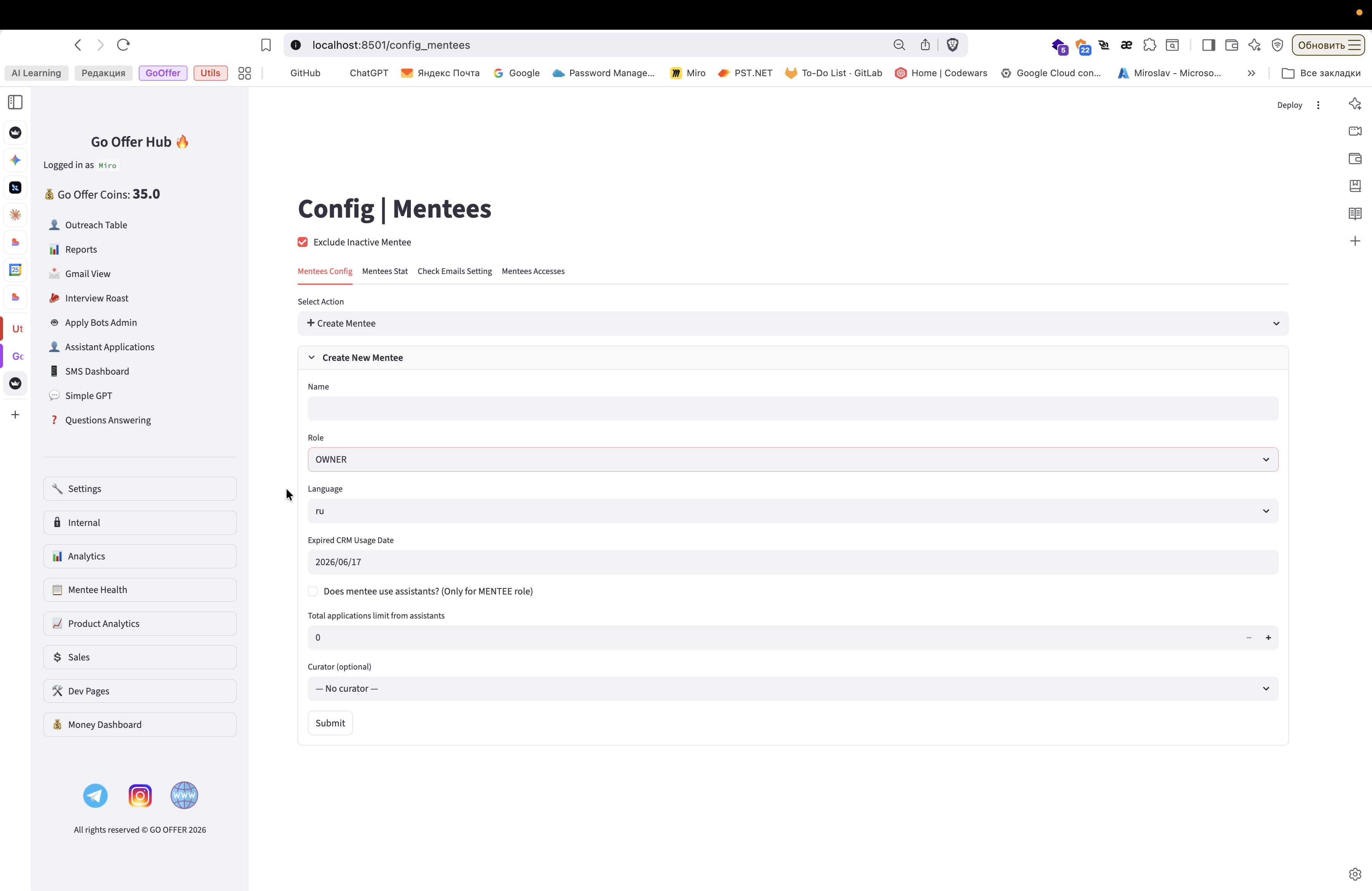Collapse the Create New Mentee expander
Screen dimensions: 1372x891
362,357
